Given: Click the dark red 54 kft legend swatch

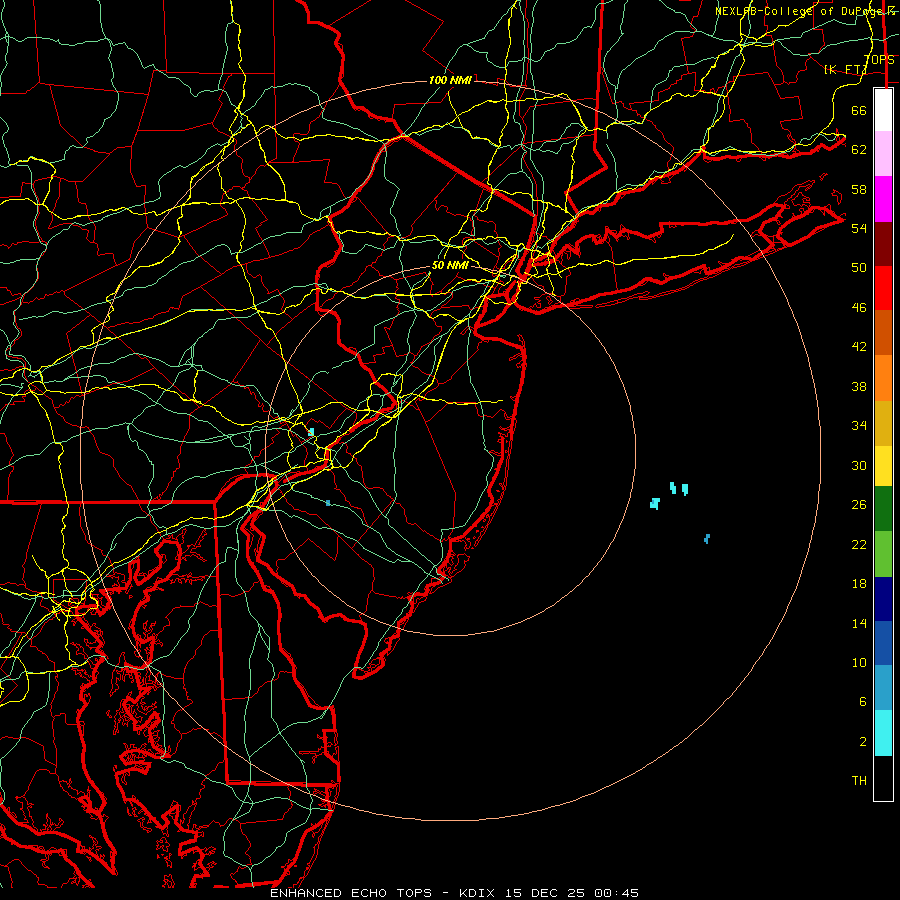Looking at the screenshot, I should click(x=883, y=243).
